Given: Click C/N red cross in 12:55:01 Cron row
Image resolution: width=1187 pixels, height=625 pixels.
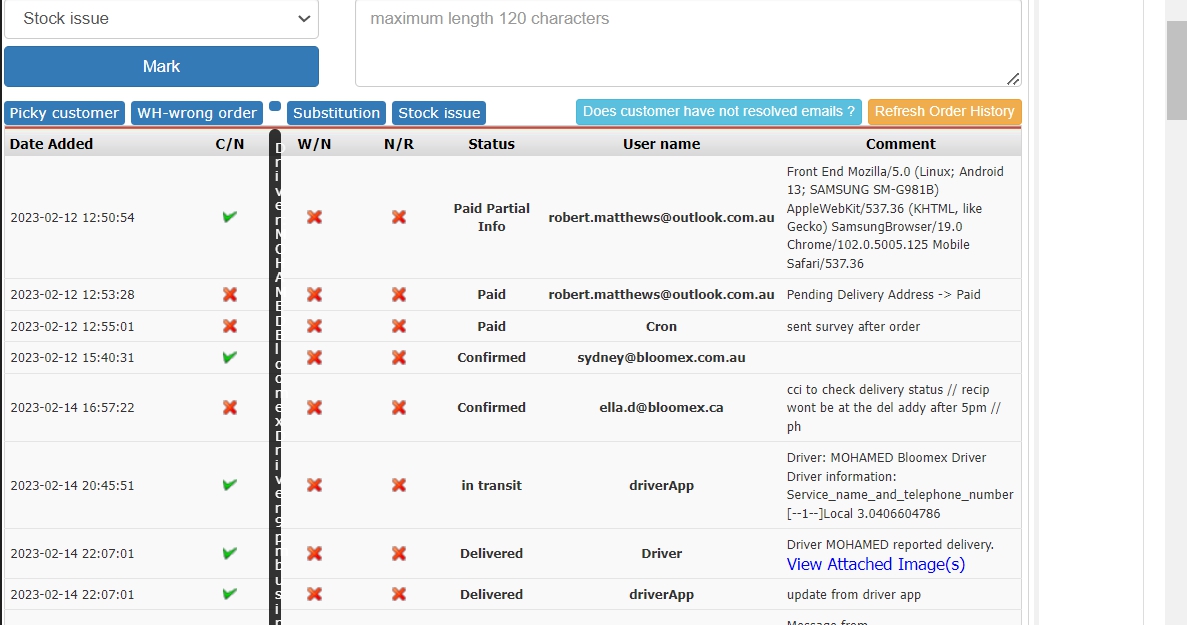Looking at the screenshot, I should [x=229, y=326].
